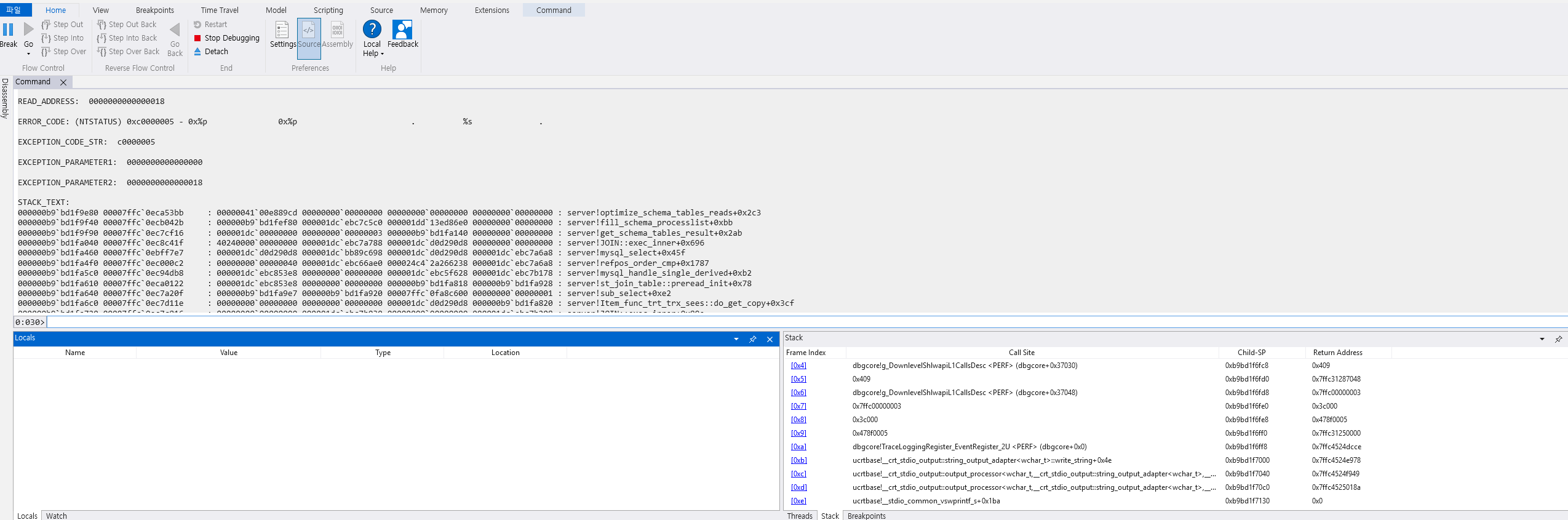This screenshot has height=520, width=1568.
Task: Open stack frame link 0x8
Action: pos(798,420)
